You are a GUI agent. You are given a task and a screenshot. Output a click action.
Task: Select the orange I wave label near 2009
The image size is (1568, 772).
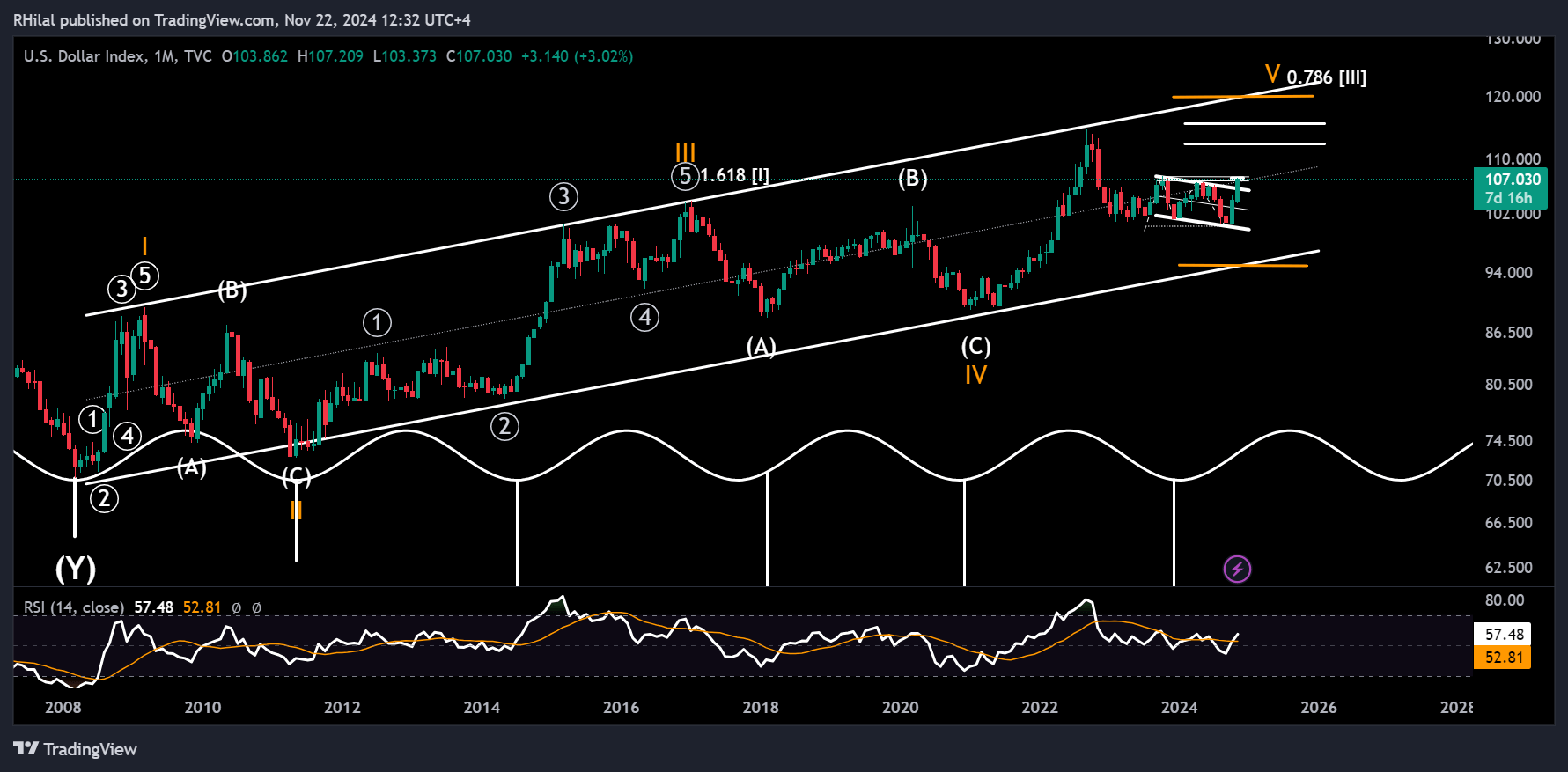coord(144,246)
